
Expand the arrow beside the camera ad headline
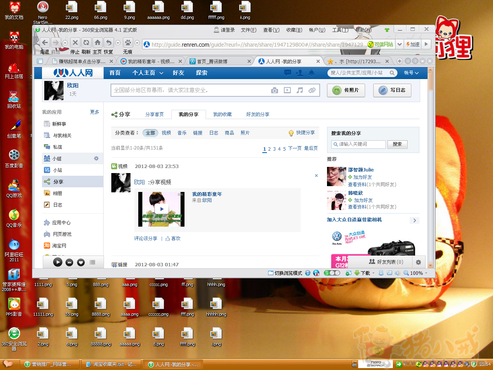[x=415, y=220]
